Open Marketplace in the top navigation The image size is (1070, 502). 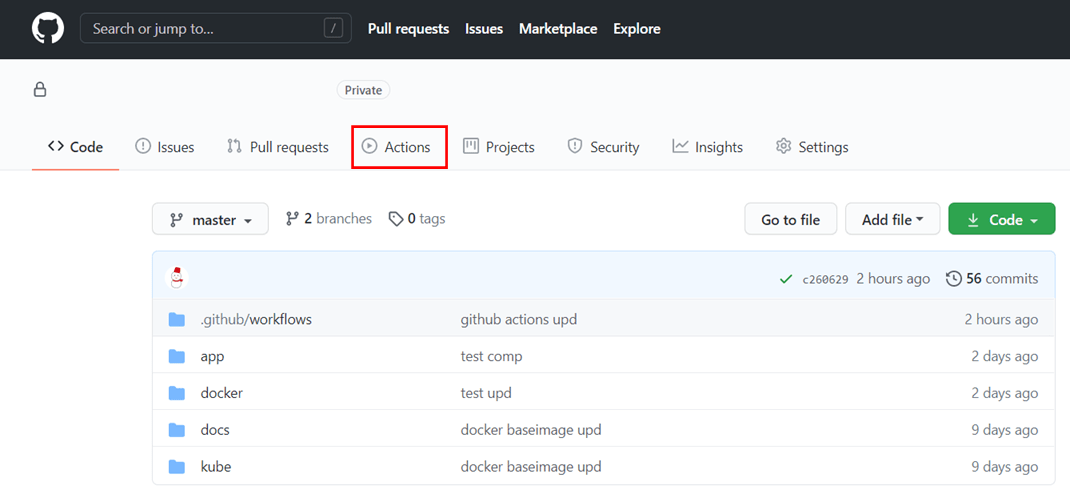(x=558, y=29)
